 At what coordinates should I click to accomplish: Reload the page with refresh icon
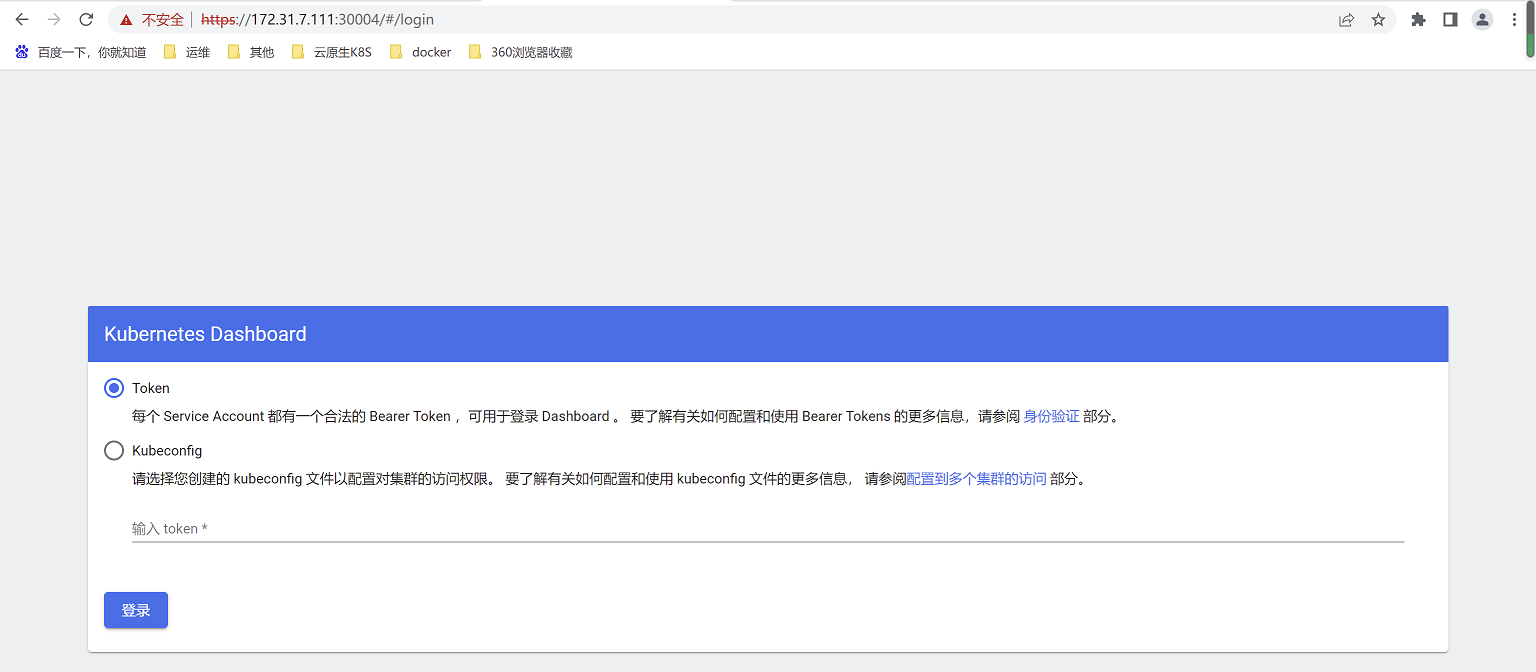pyautogui.click(x=86, y=19)
